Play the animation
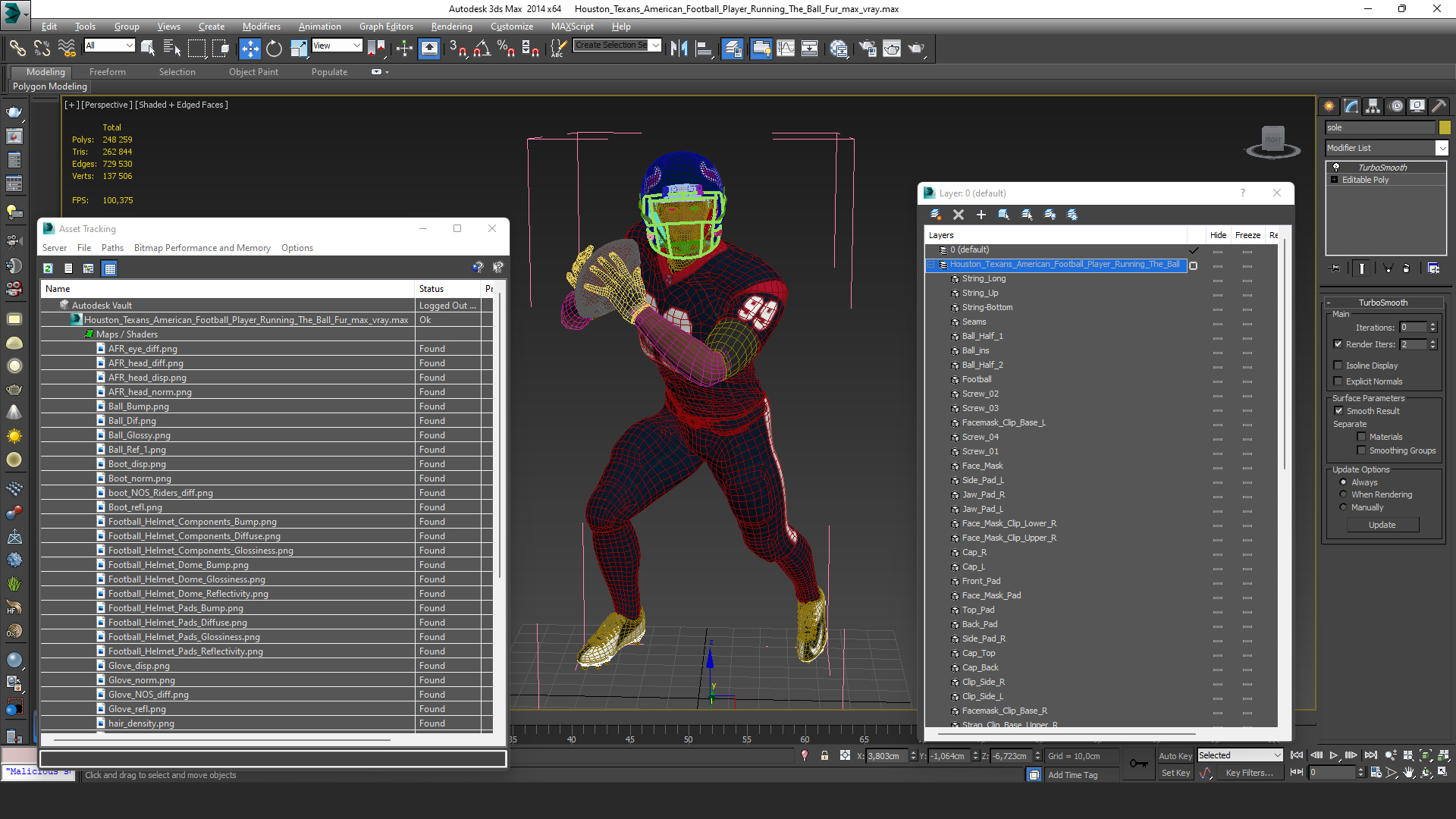This screenshot has height=819, width=1456. (1334, 755)
